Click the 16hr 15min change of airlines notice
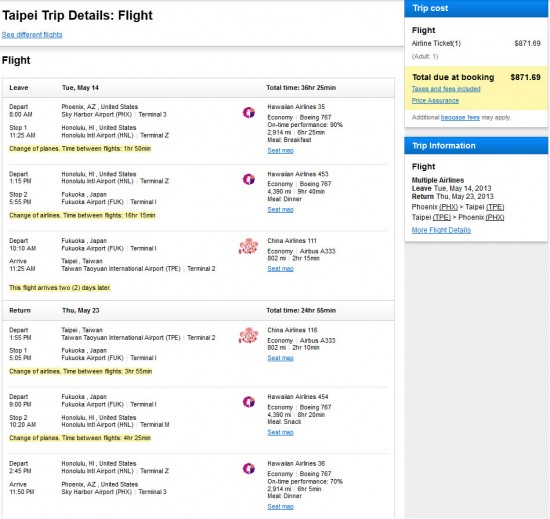550x519 pixels. (82, 215)
